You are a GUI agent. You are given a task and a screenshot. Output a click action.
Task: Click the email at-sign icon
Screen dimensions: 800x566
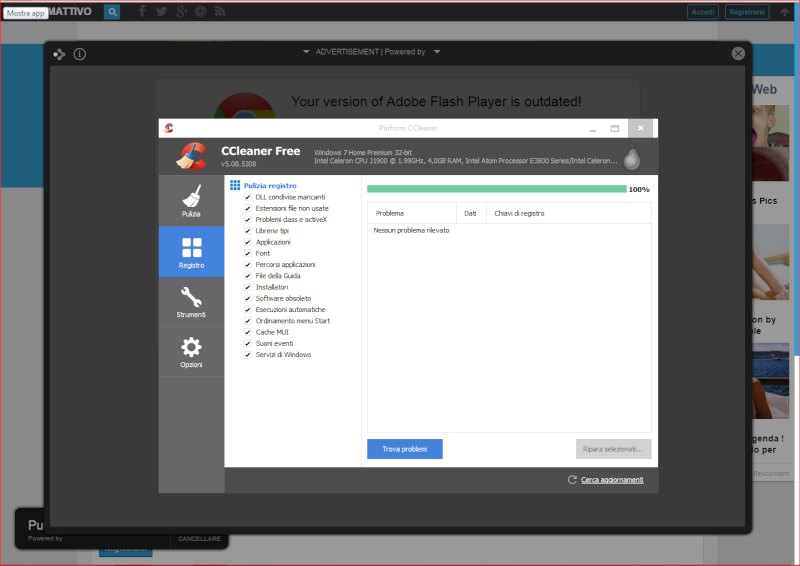pos(201,11)
